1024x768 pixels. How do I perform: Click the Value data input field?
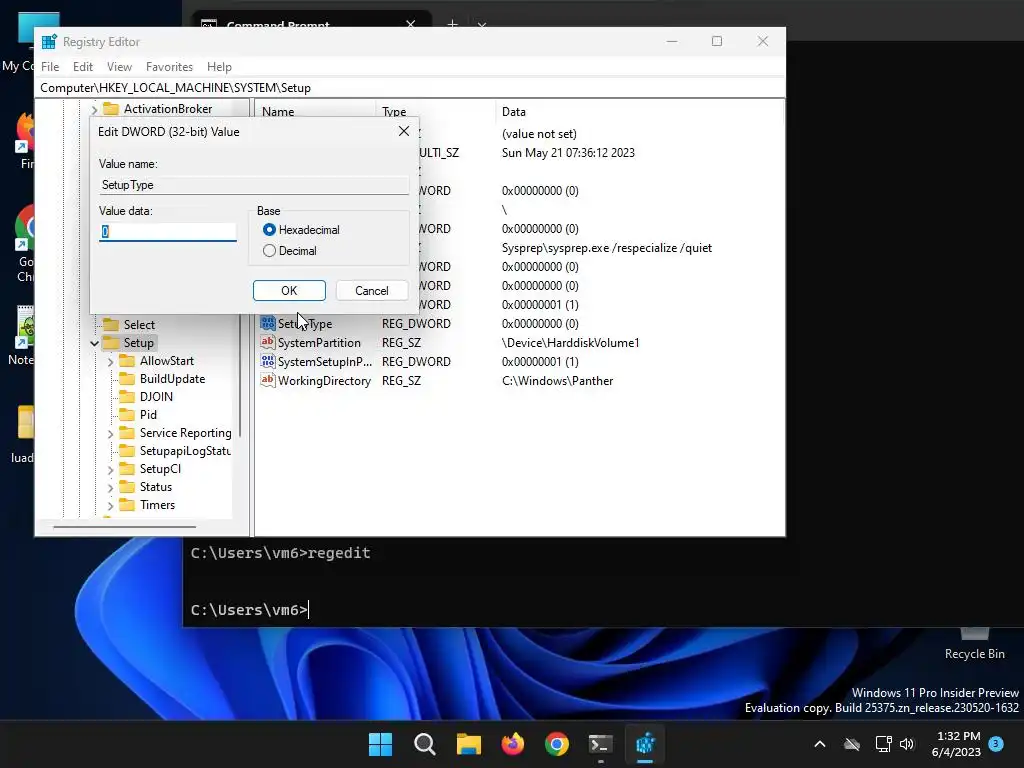[x=168, y=232]
